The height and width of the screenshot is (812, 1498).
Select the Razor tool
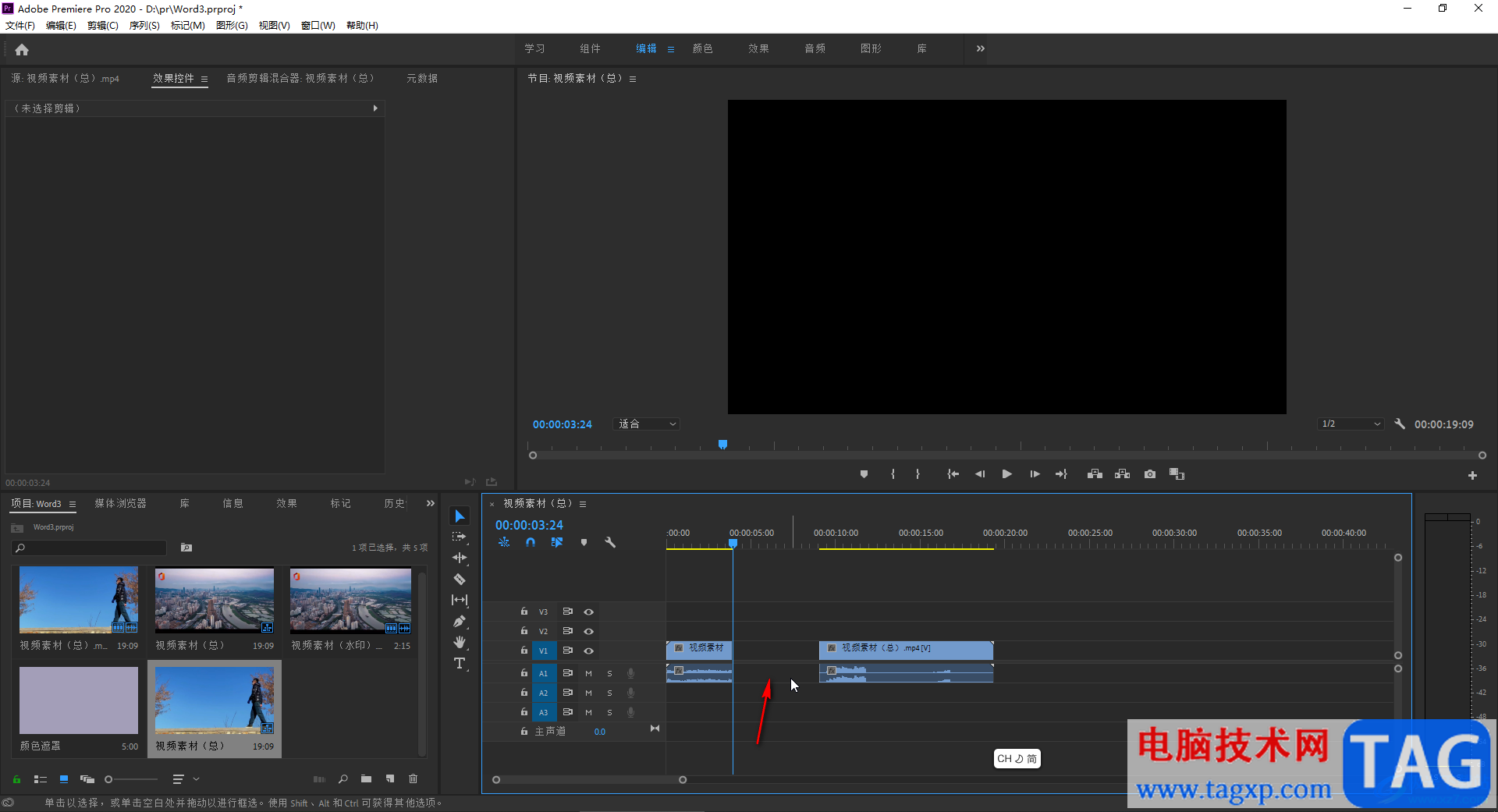coord(460,579)
